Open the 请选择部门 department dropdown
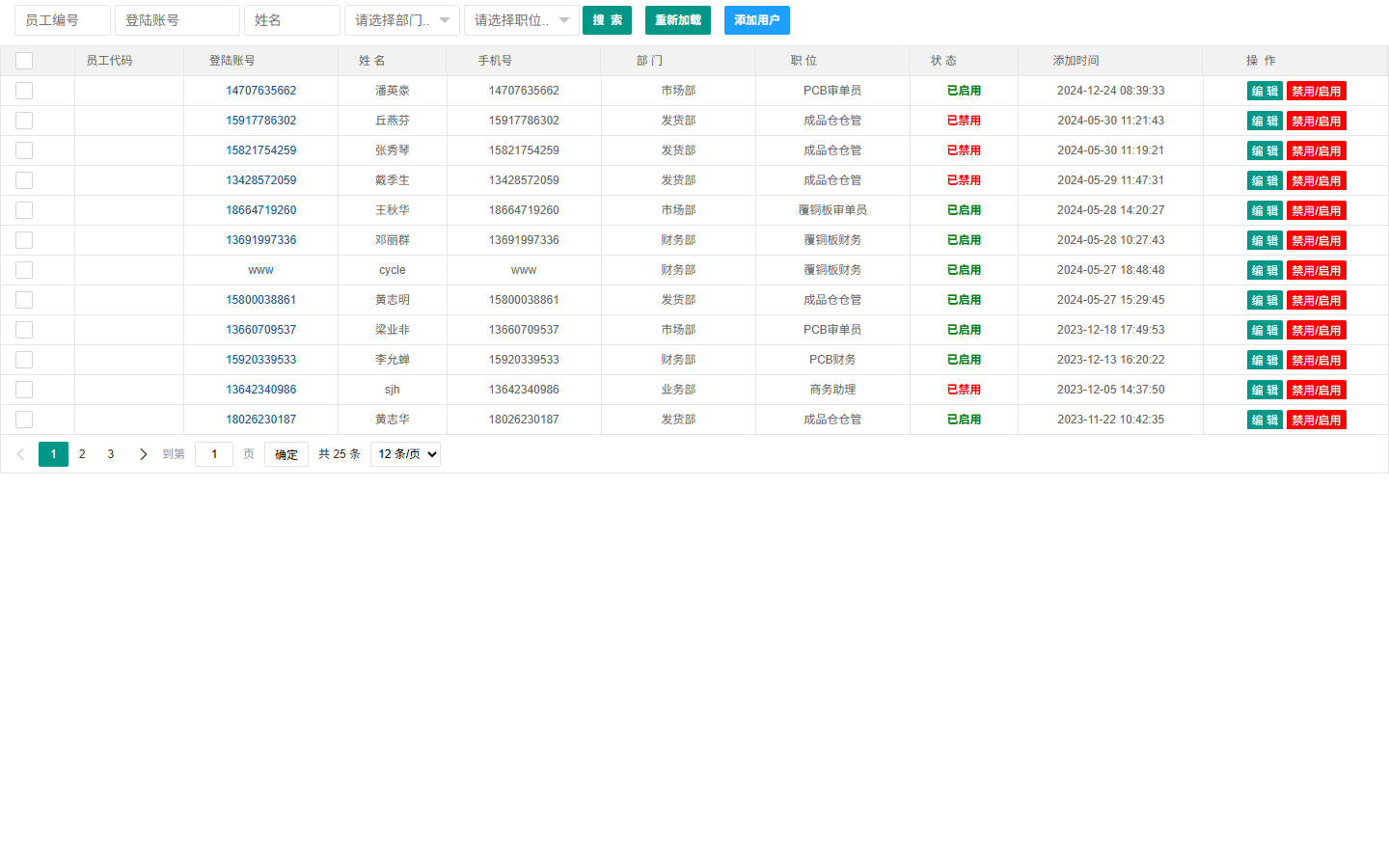The width and height of the screenshot is (1389, 868). coord(402,20)
